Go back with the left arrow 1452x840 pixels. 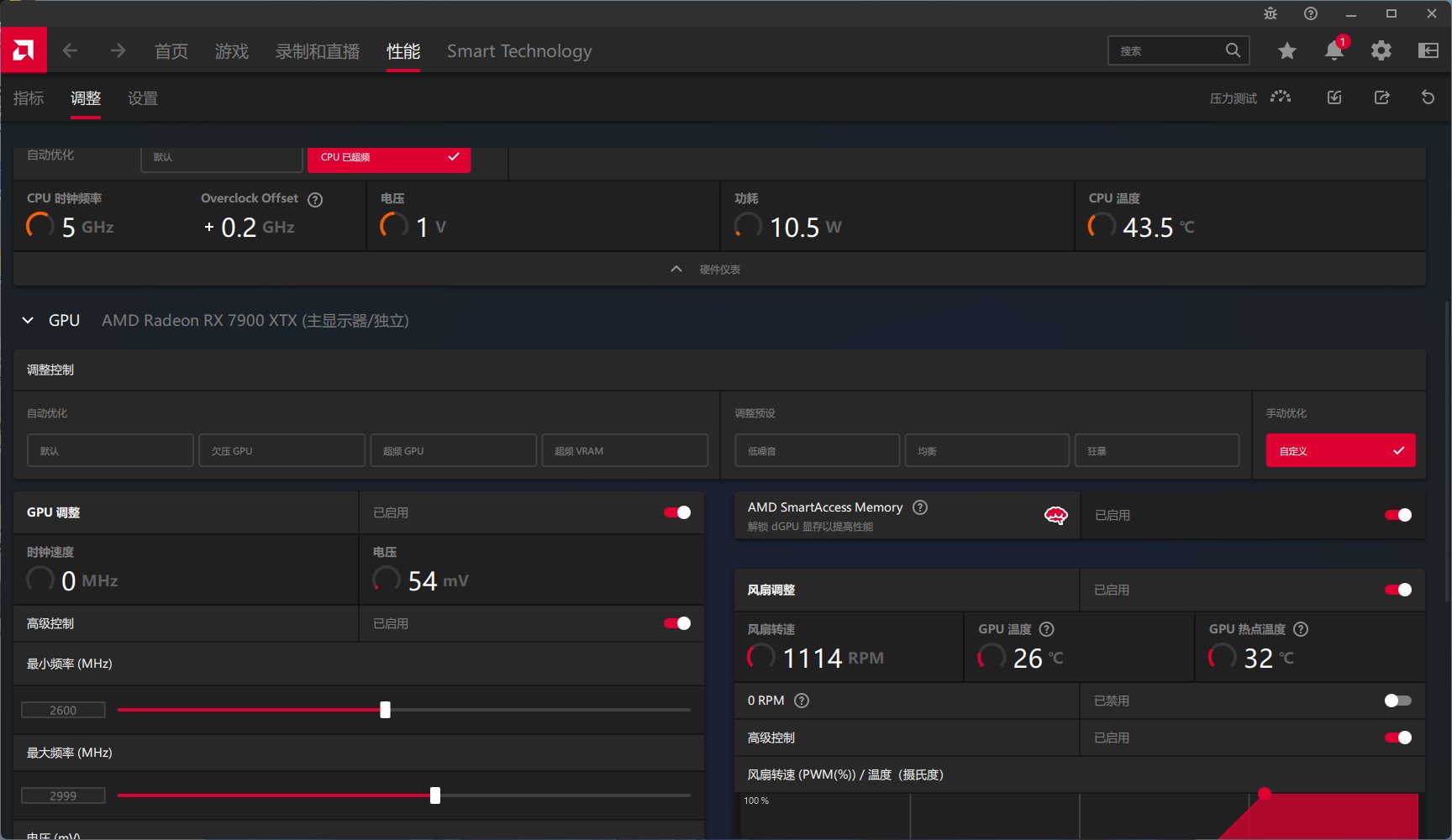tap(70, 50)
